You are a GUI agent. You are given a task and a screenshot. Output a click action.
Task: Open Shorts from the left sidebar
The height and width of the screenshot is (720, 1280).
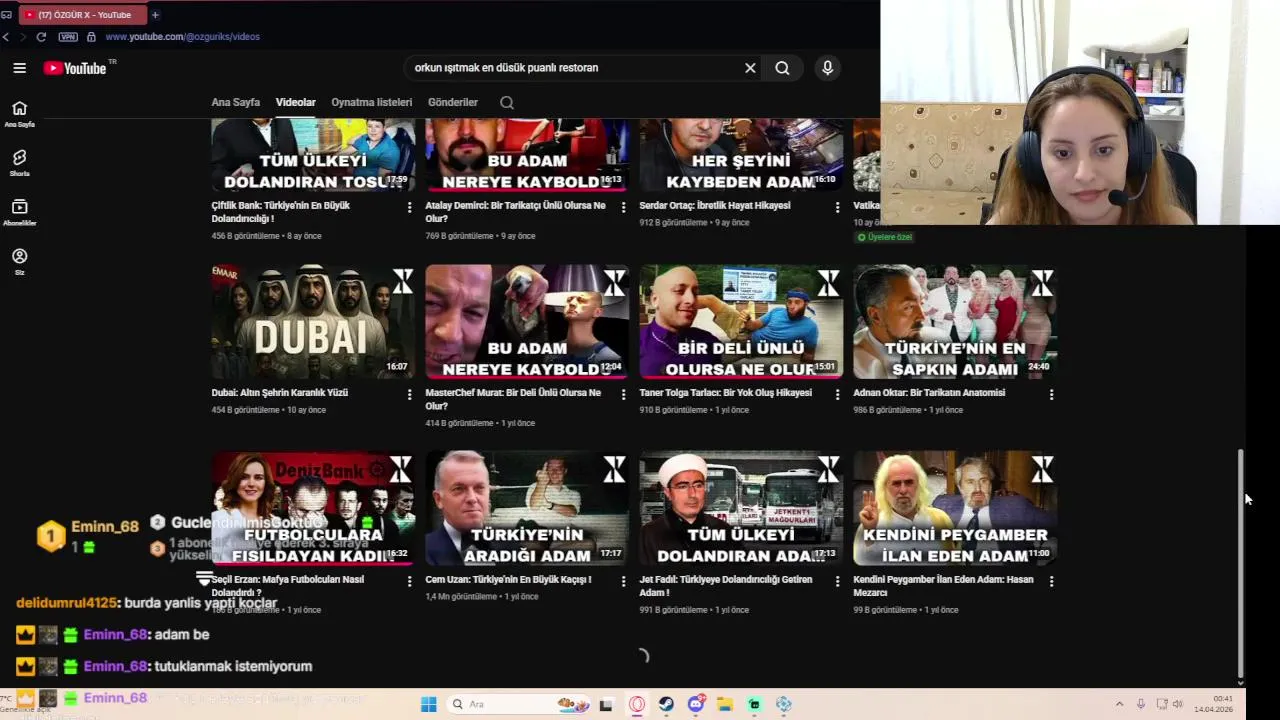(x=19, y=163)
